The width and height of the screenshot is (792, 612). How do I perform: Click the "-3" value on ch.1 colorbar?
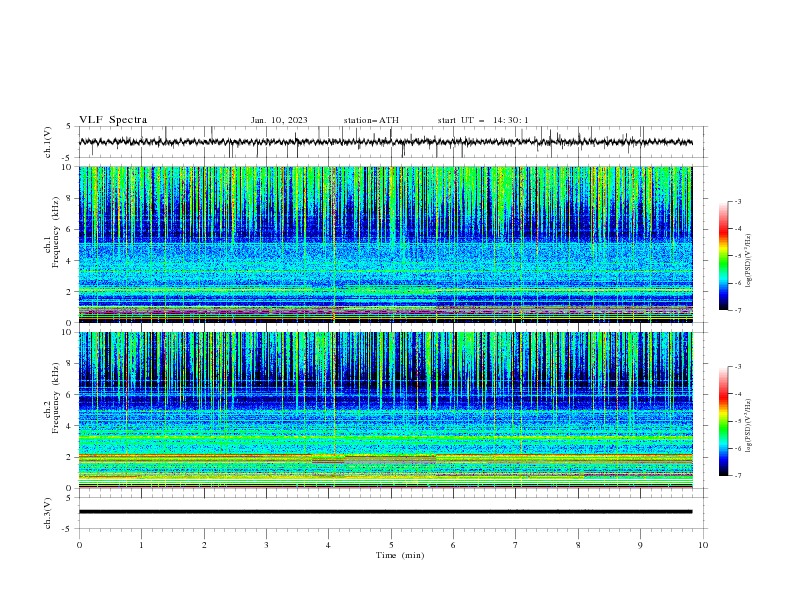pyautogui.click(x=737, y=201)
